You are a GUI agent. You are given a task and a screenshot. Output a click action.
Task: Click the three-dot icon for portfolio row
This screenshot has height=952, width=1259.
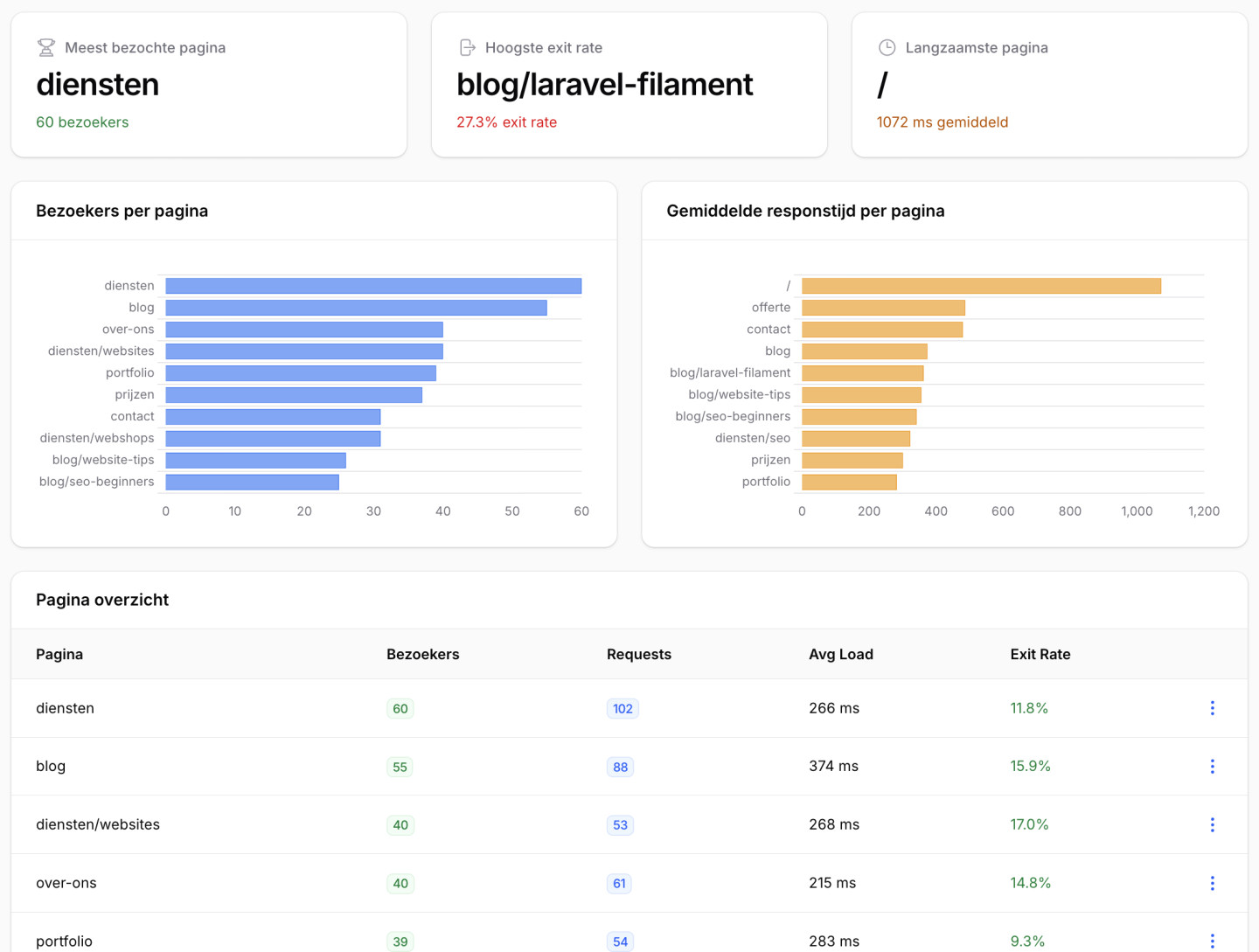pos(1212,941)
